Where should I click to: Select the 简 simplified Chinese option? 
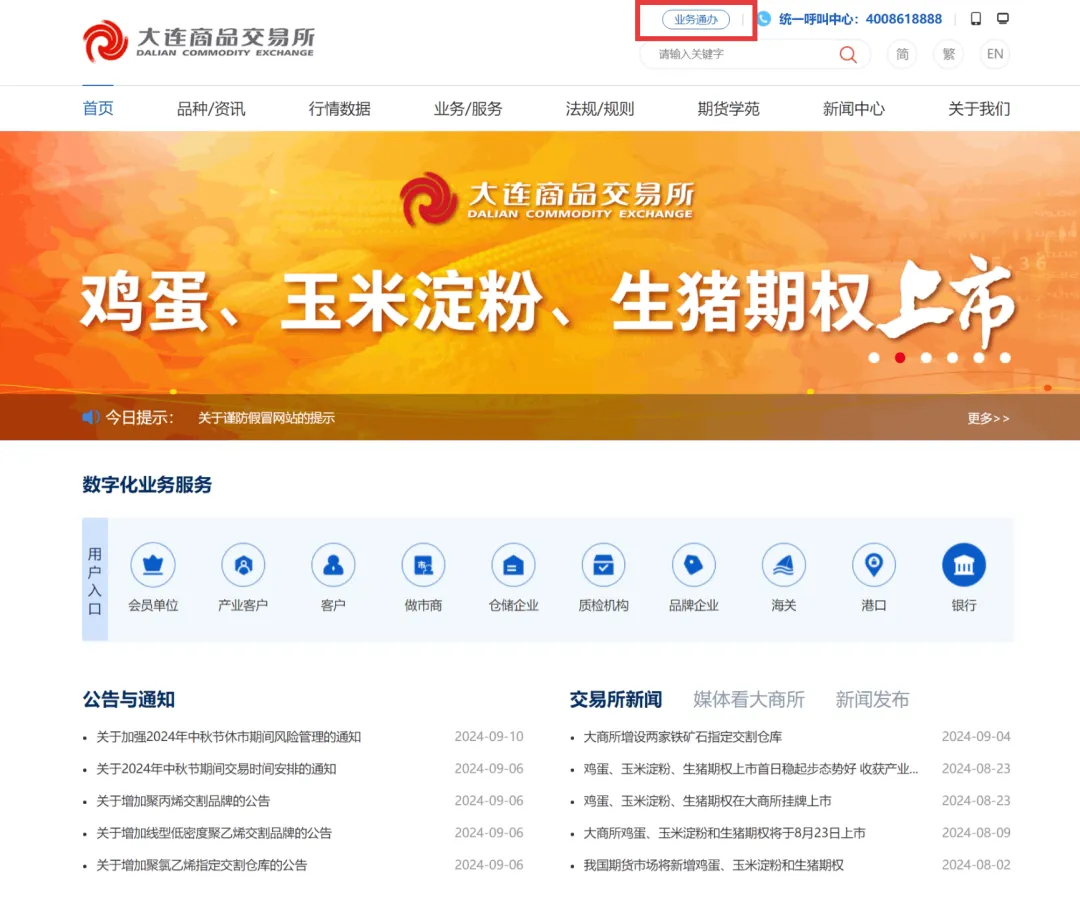pos(902,54)
